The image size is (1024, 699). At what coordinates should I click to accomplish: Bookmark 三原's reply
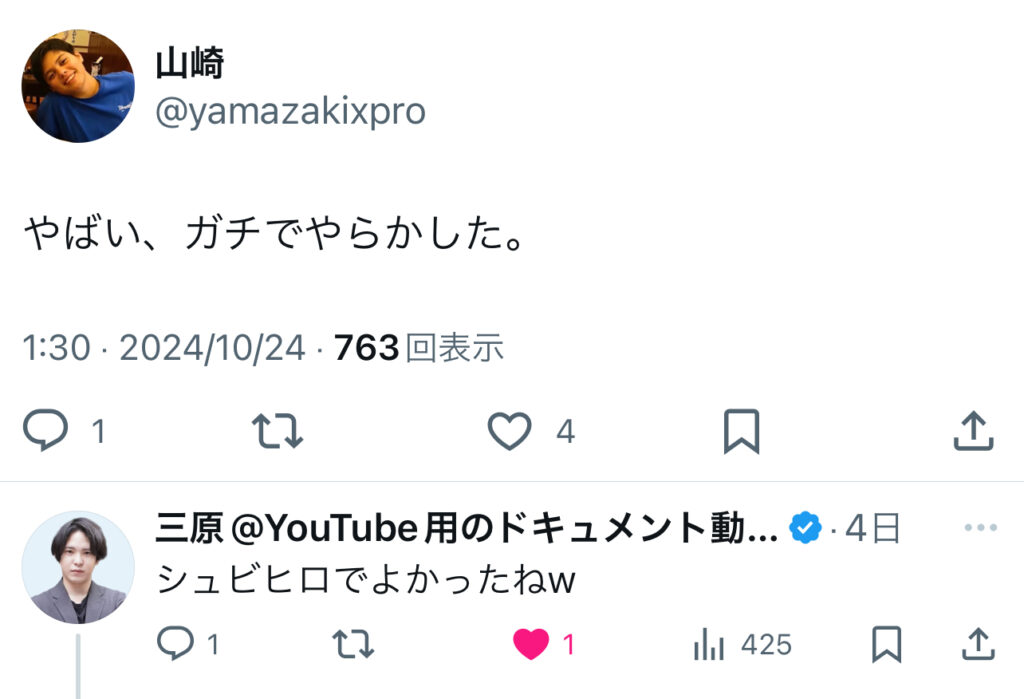coord(886,645)
